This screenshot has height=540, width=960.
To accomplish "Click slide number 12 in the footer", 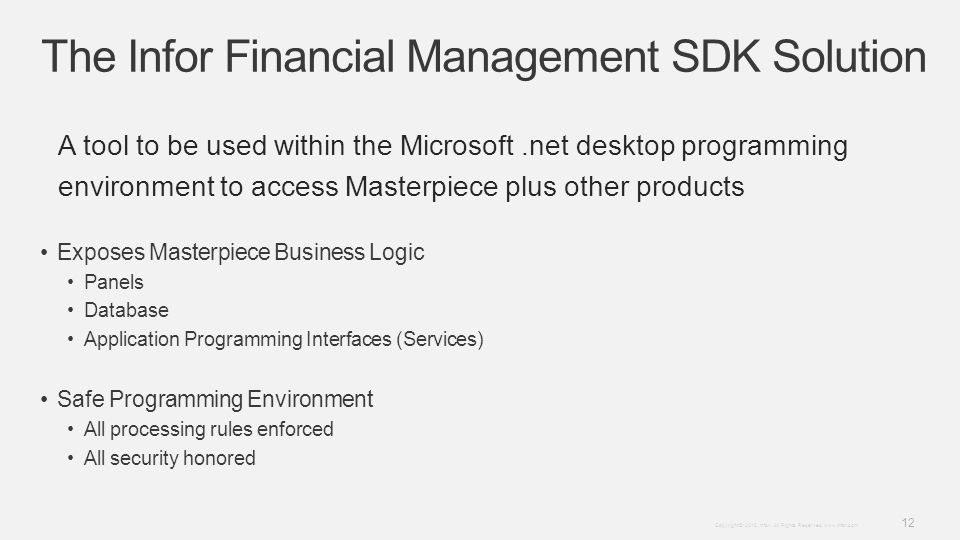I will (x=908, y=523).
